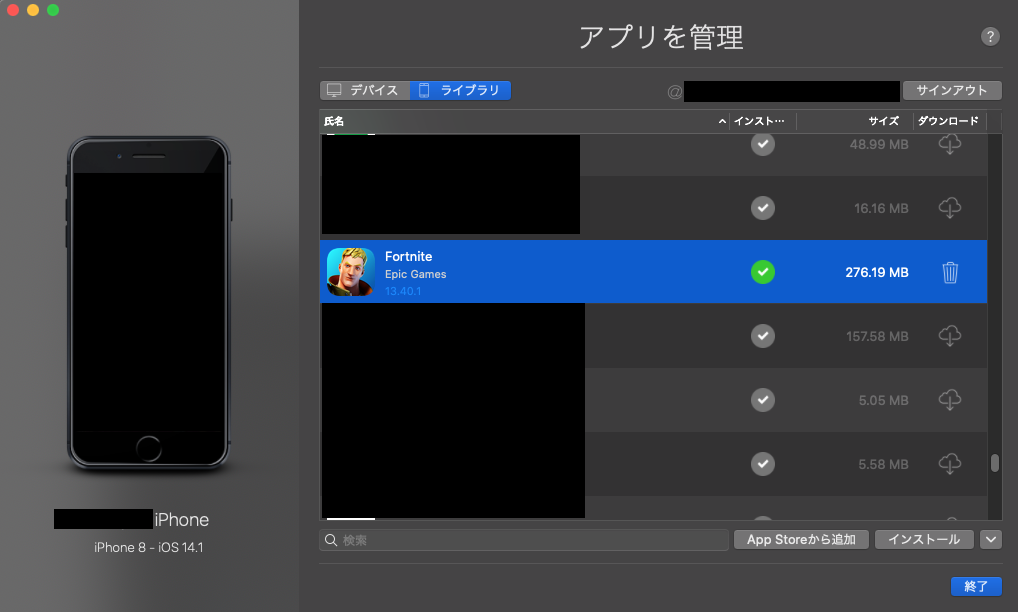The height and width of the screenshot is (612, 1018).
Task: Click installed checkmark in 5.05 MB row
Action: 763,400
